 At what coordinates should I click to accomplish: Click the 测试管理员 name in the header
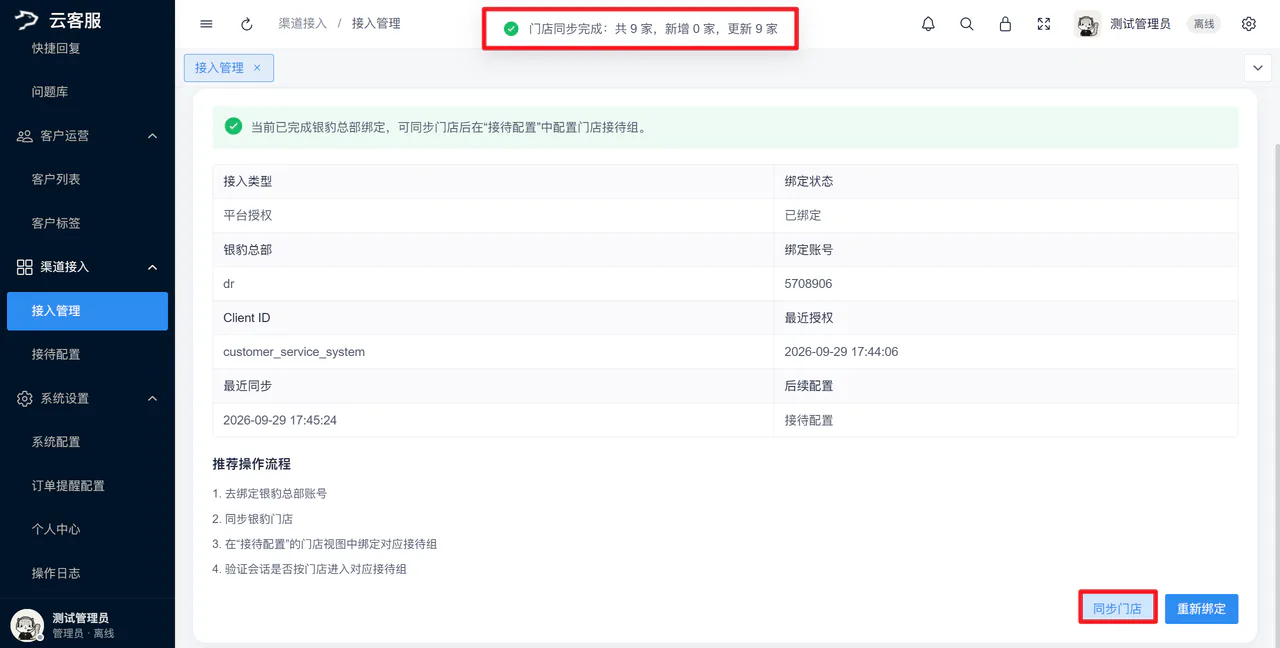1140,24
